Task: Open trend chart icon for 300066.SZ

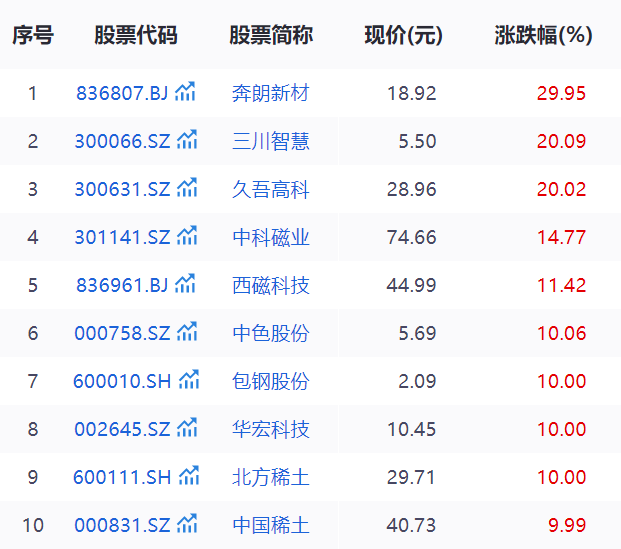Action: coord(187,141)
